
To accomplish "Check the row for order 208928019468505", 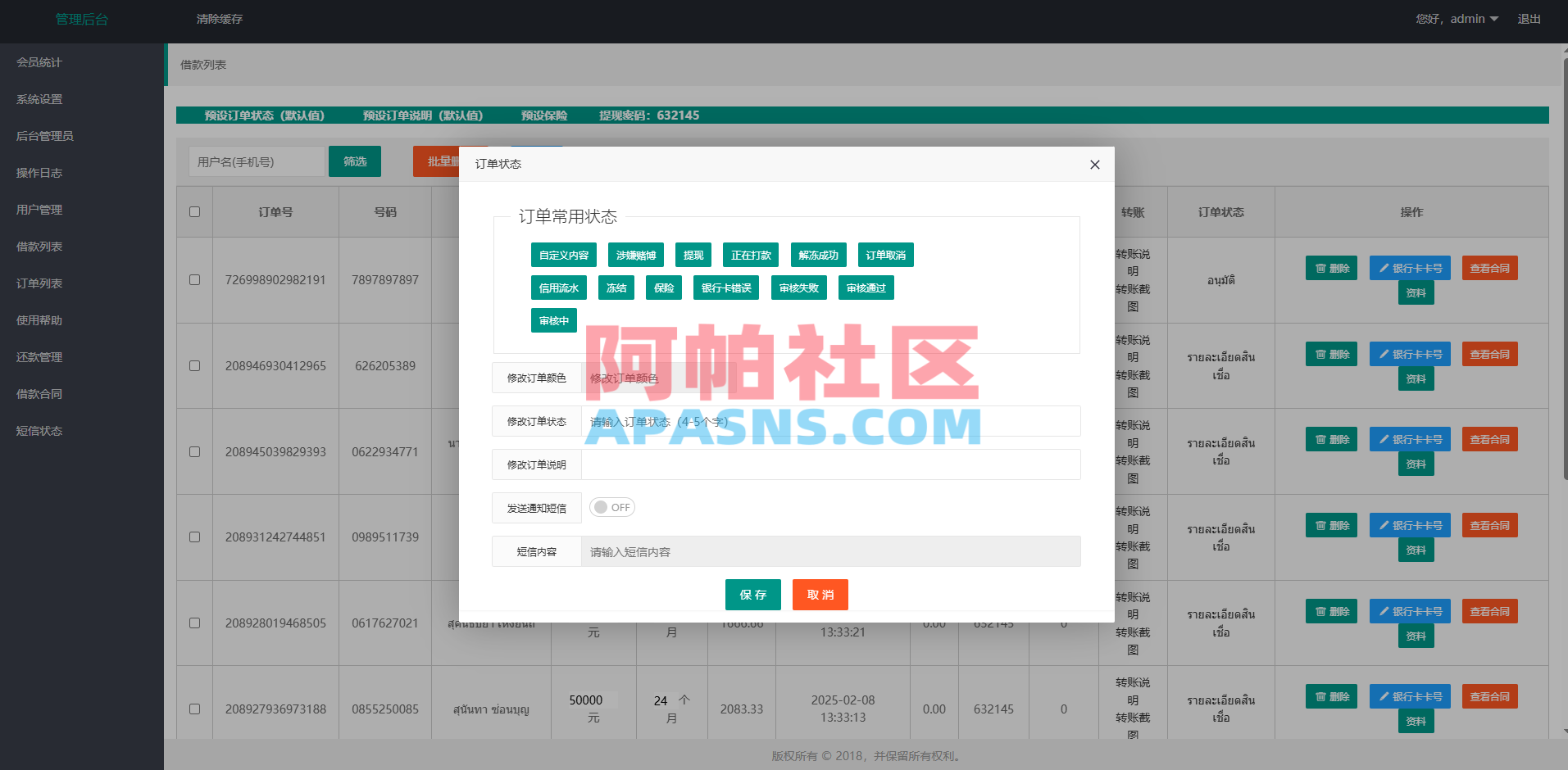I will tap(194, 623).
